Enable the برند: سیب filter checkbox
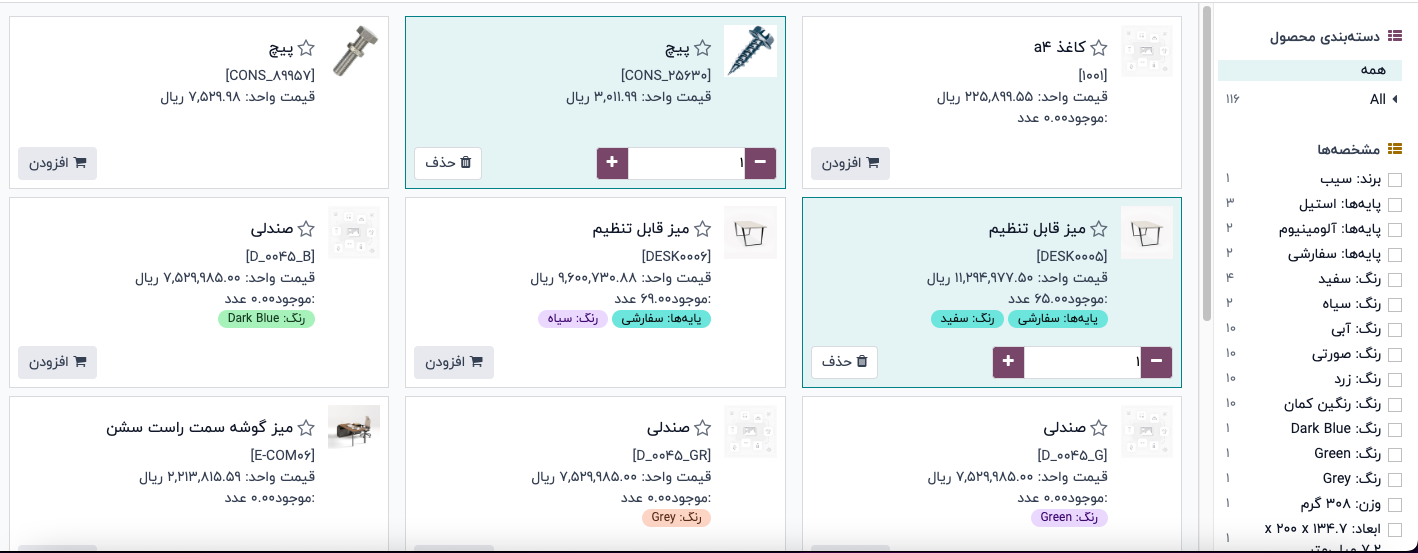Image resolution: width=1418 pixels, height=553 pixels. (1395, 180)
